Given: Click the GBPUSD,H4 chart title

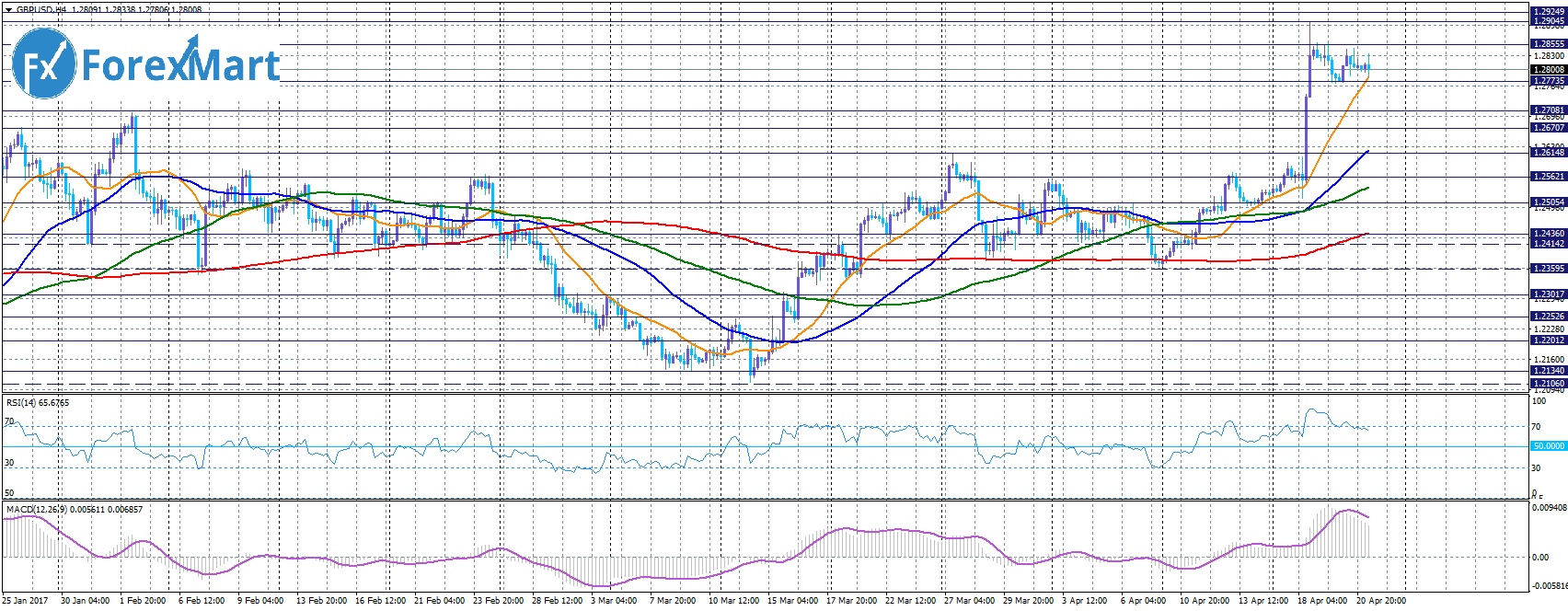Looking at the screenshot, I should 41,9.
